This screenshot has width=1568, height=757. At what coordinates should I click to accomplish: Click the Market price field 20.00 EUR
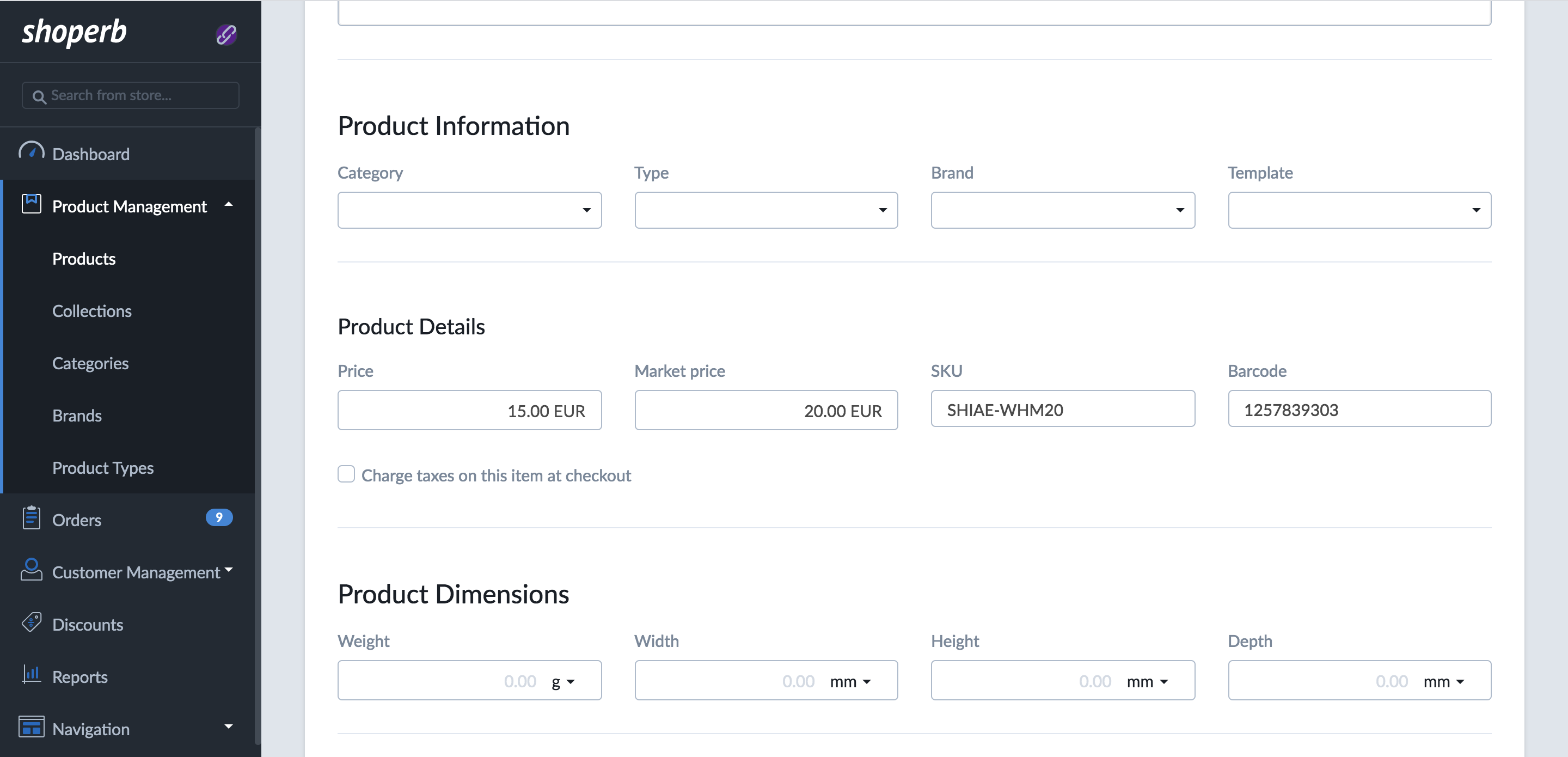(x=765, y=410)
